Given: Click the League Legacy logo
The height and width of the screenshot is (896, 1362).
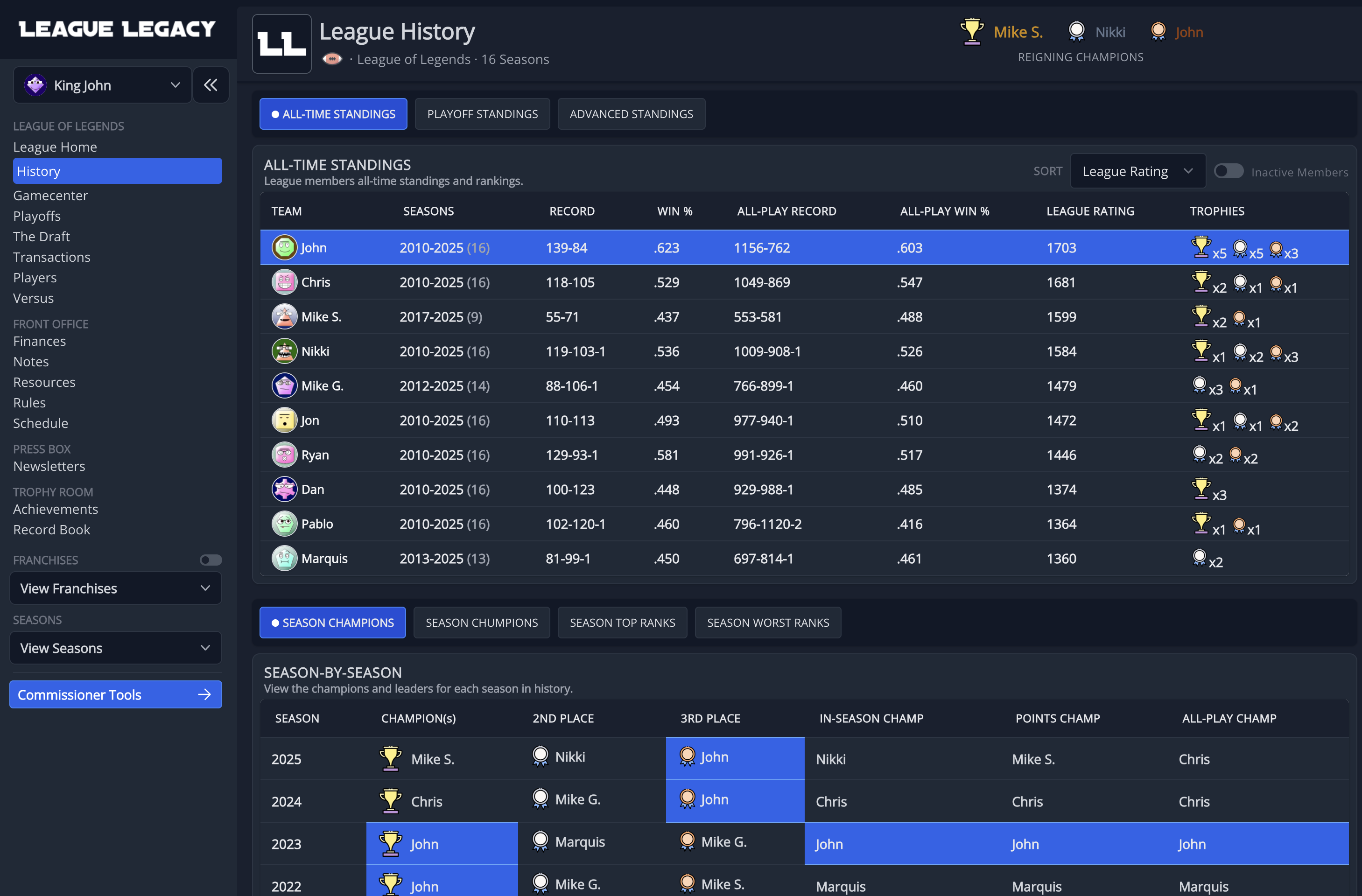Looking at the screenshot, I should point(117,29).
